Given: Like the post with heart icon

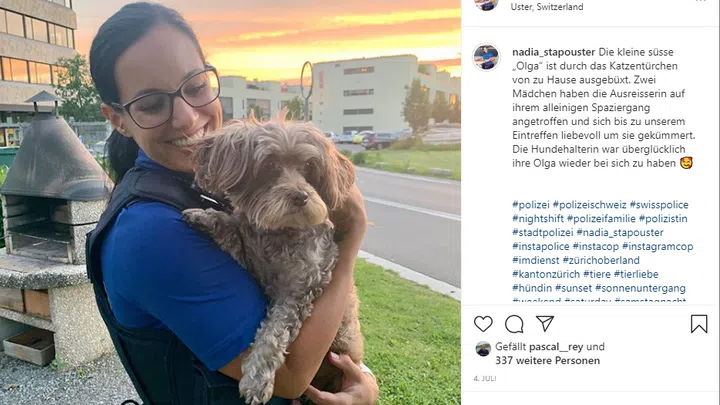Looking at the screenshot, I should (x=483, y=324).
